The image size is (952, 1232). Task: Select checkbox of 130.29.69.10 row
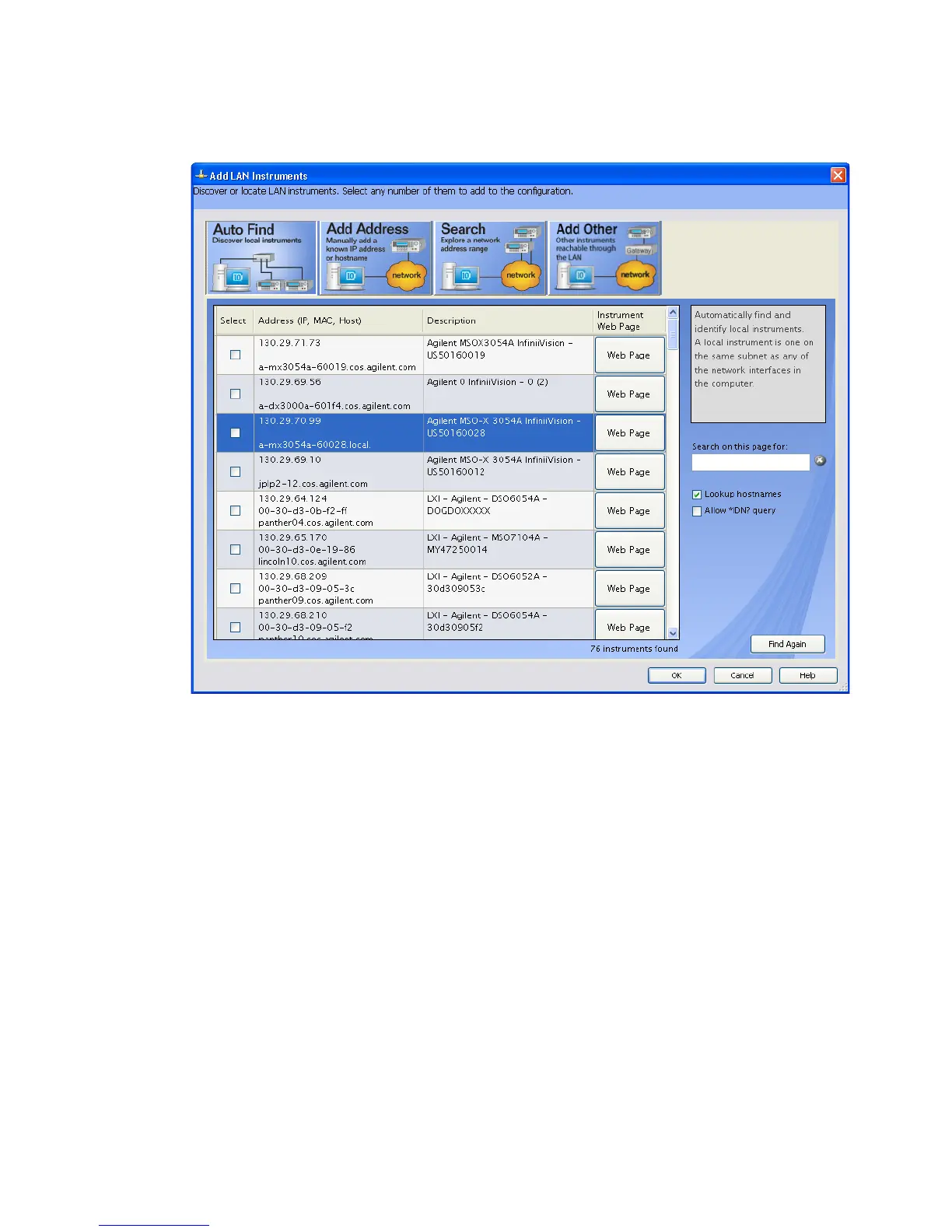click(x=235, y=471)
